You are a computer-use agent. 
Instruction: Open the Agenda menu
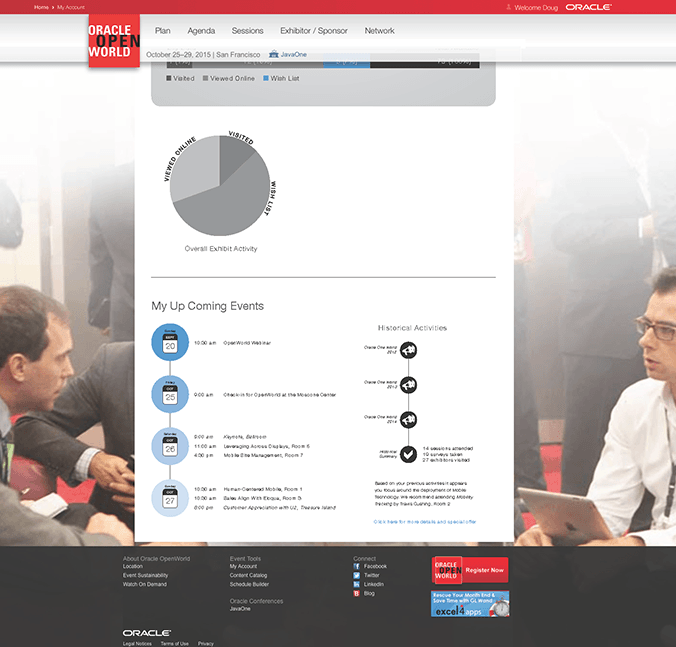click(201, 31)
